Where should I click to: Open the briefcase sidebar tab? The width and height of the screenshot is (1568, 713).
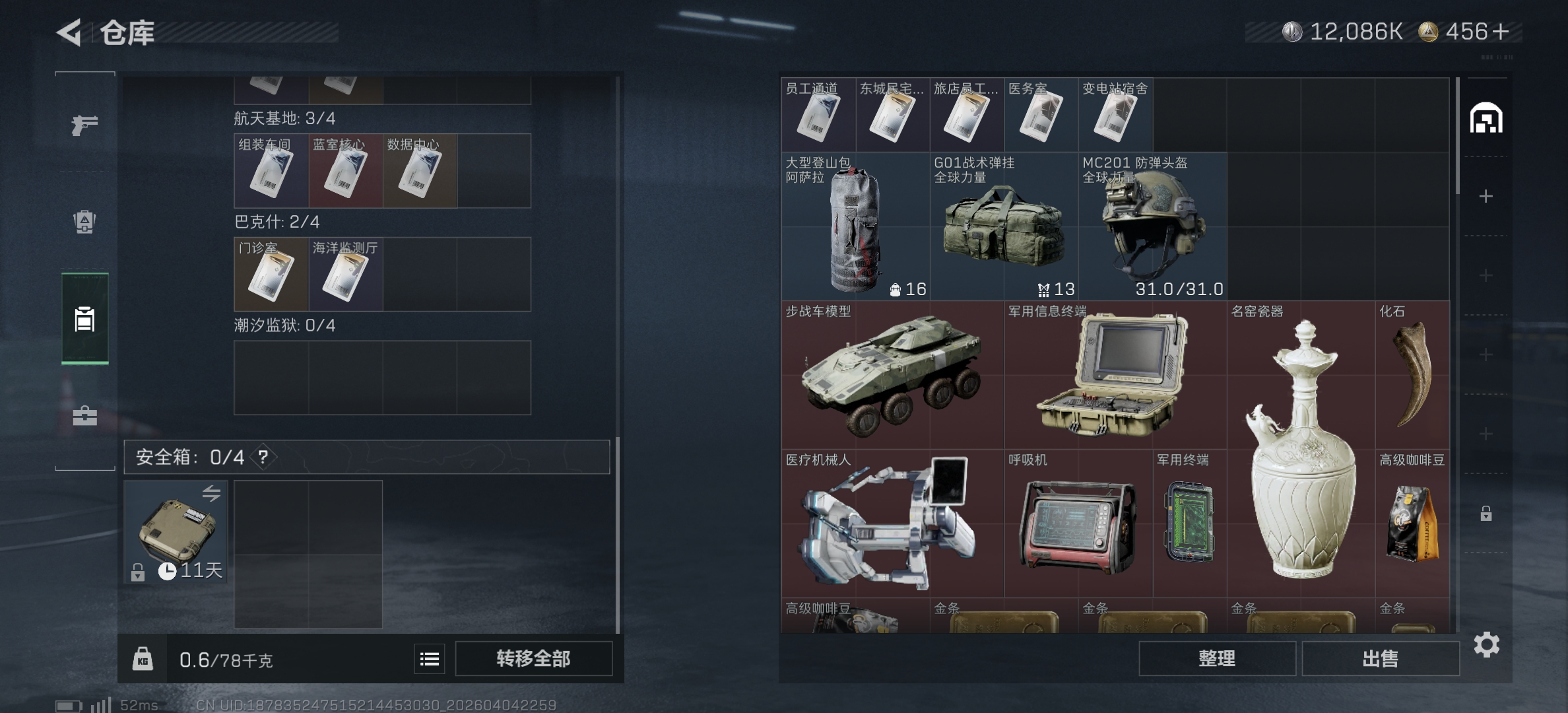tap(84, 415)
